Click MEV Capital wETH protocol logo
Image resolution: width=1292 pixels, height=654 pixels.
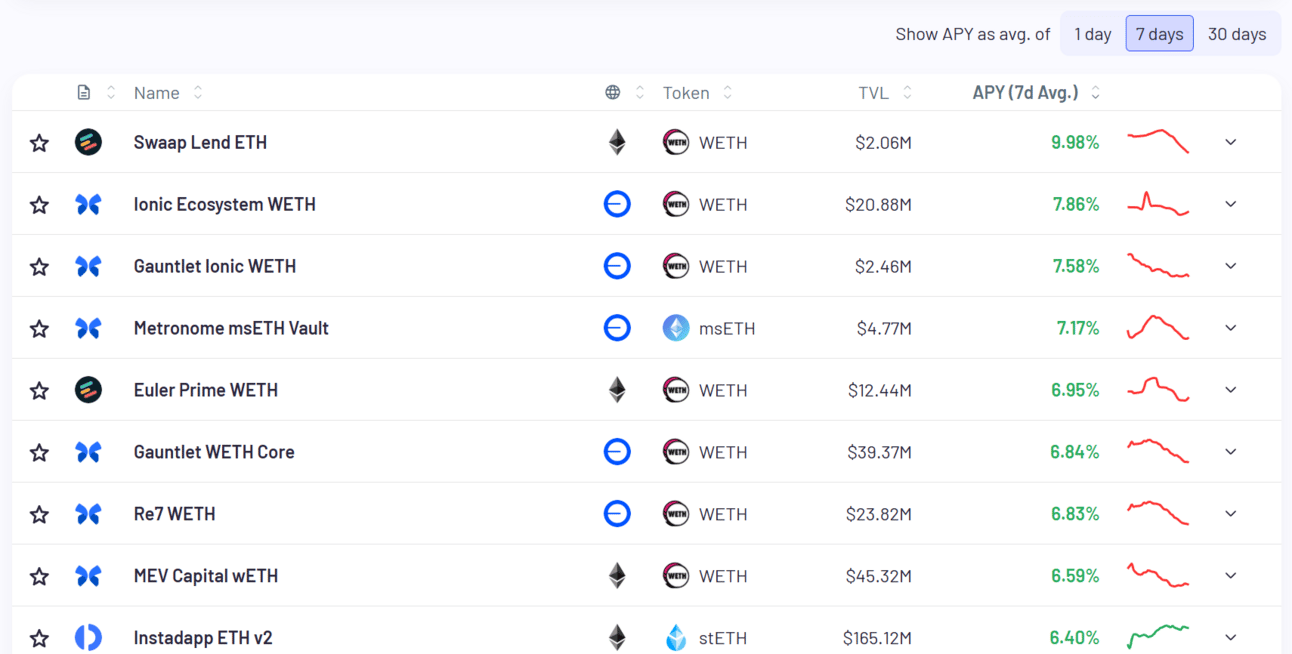pos(88,576)
